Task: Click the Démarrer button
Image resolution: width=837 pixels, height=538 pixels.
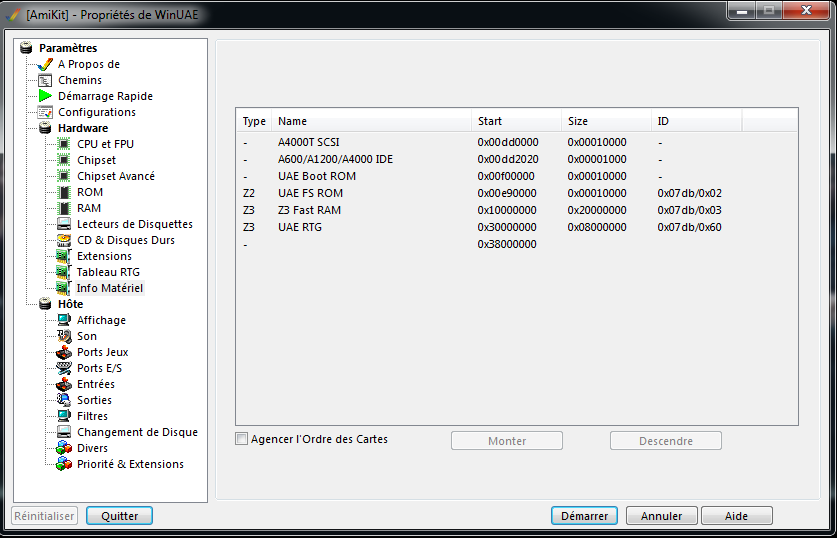Action: (585, 516)
